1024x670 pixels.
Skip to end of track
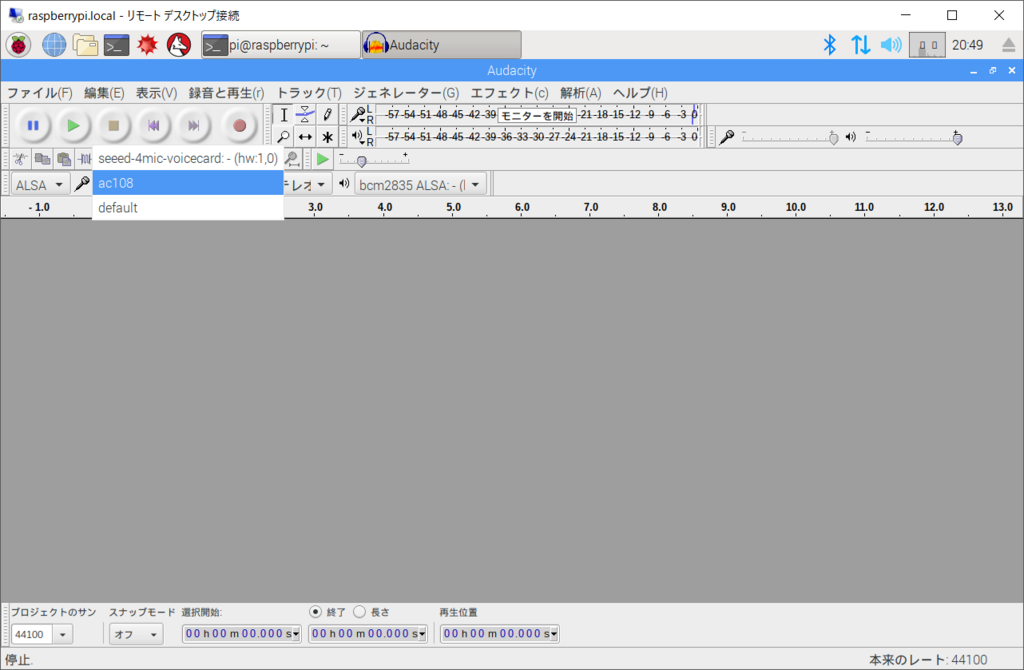[194, 125]
